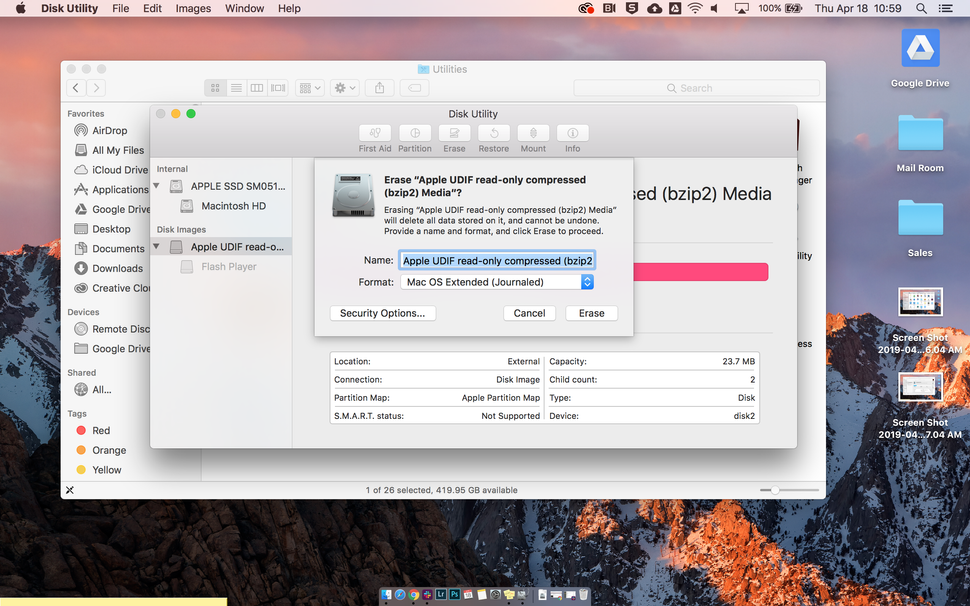The height and width of the screenshot is (606, 970).
Task: Click the Share icon in the Finder toolbar
Action: (x=379, y=88)
